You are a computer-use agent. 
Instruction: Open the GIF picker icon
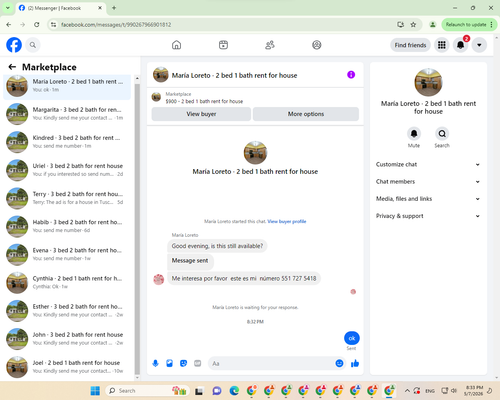pyautogui.click(x=198, y=363)
